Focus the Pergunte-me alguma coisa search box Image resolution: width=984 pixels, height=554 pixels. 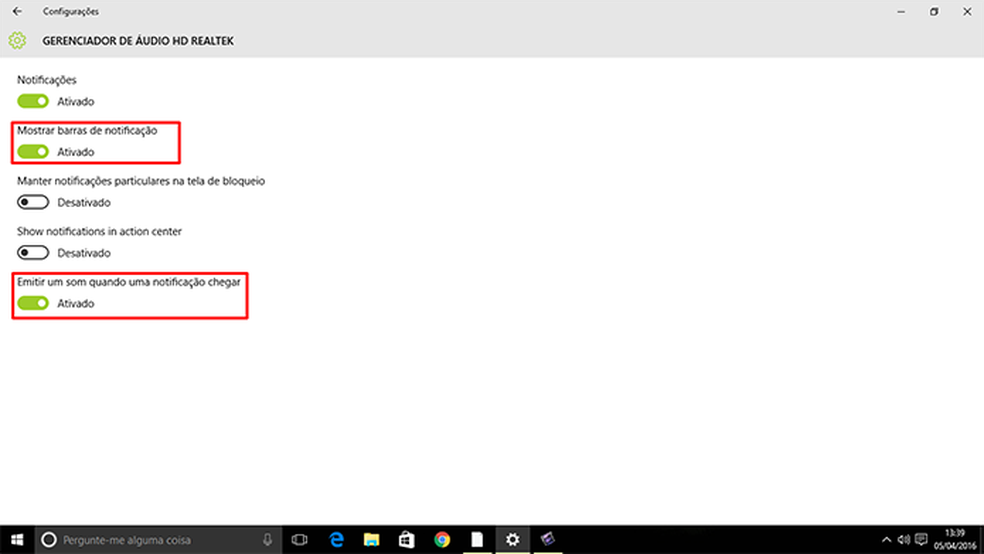(157, 540)
